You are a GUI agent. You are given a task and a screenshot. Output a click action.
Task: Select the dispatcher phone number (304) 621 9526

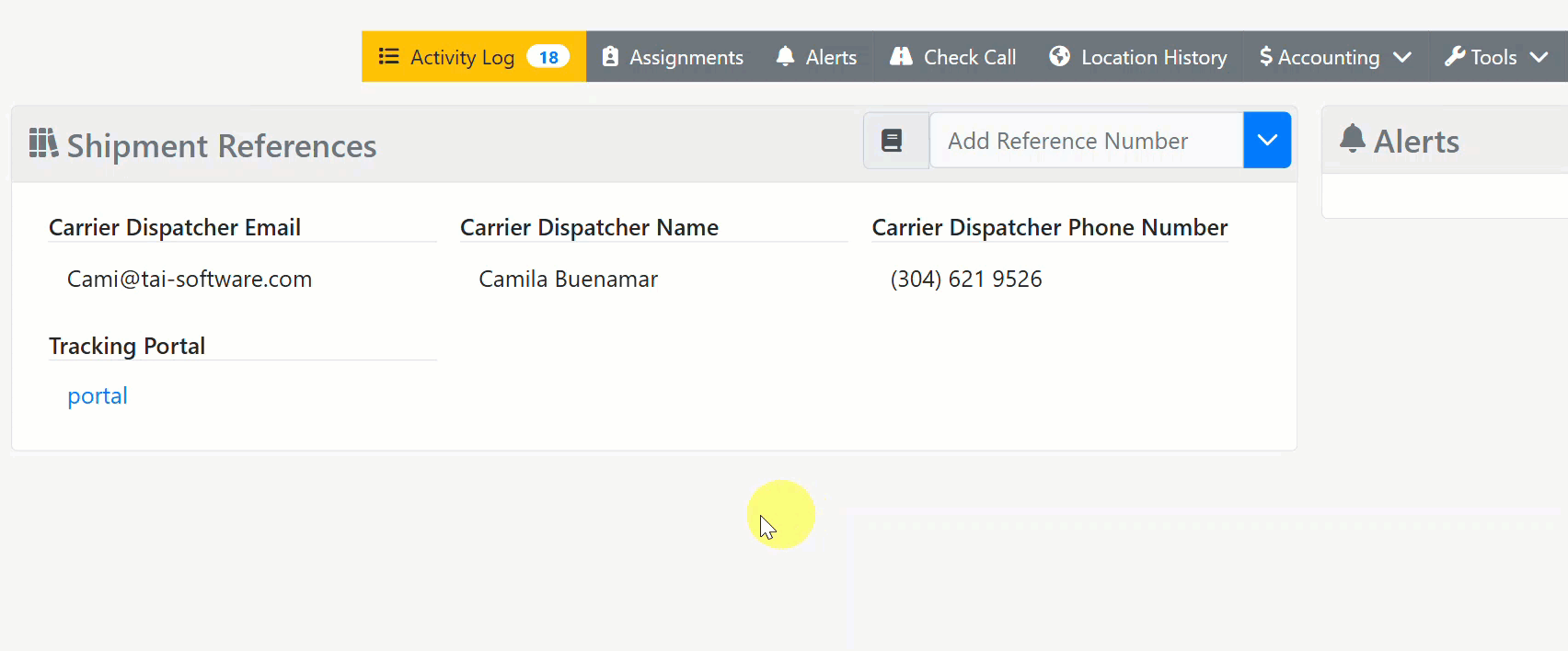[x=966, y=280]
